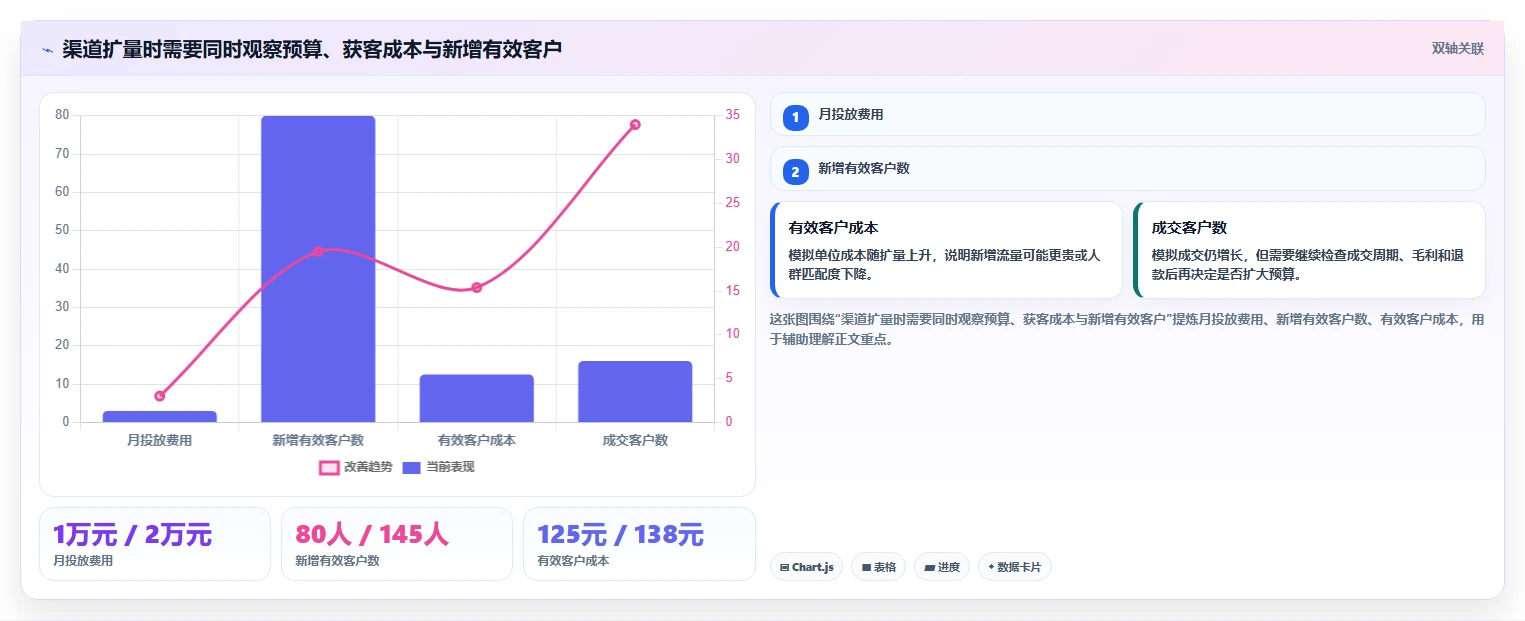The height and width of the screenshot is (621, 1525).
Task: Click the Chart.js tag chip
Action: [x=806, y=567]
